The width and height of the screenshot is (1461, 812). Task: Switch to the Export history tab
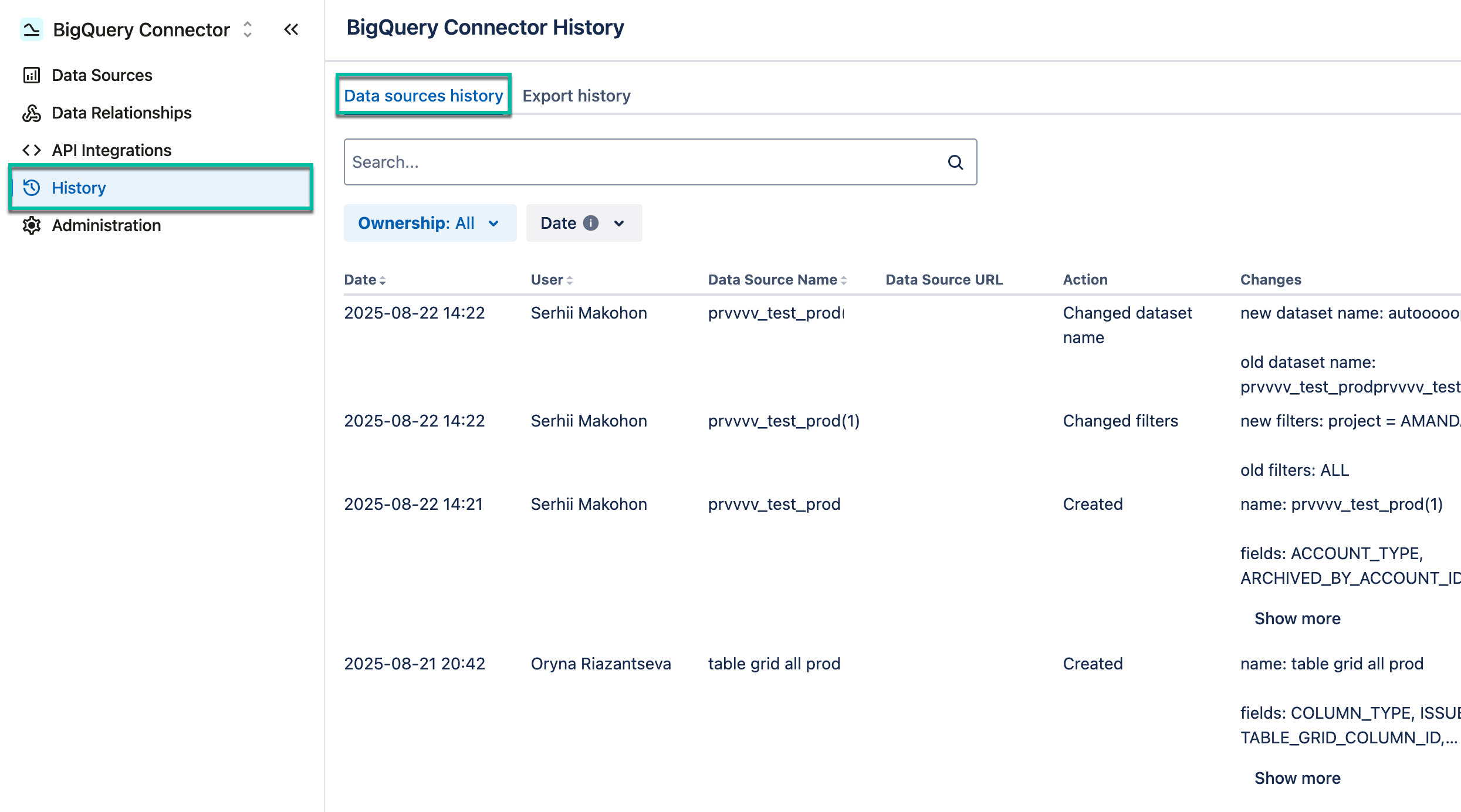pos(576,96)
